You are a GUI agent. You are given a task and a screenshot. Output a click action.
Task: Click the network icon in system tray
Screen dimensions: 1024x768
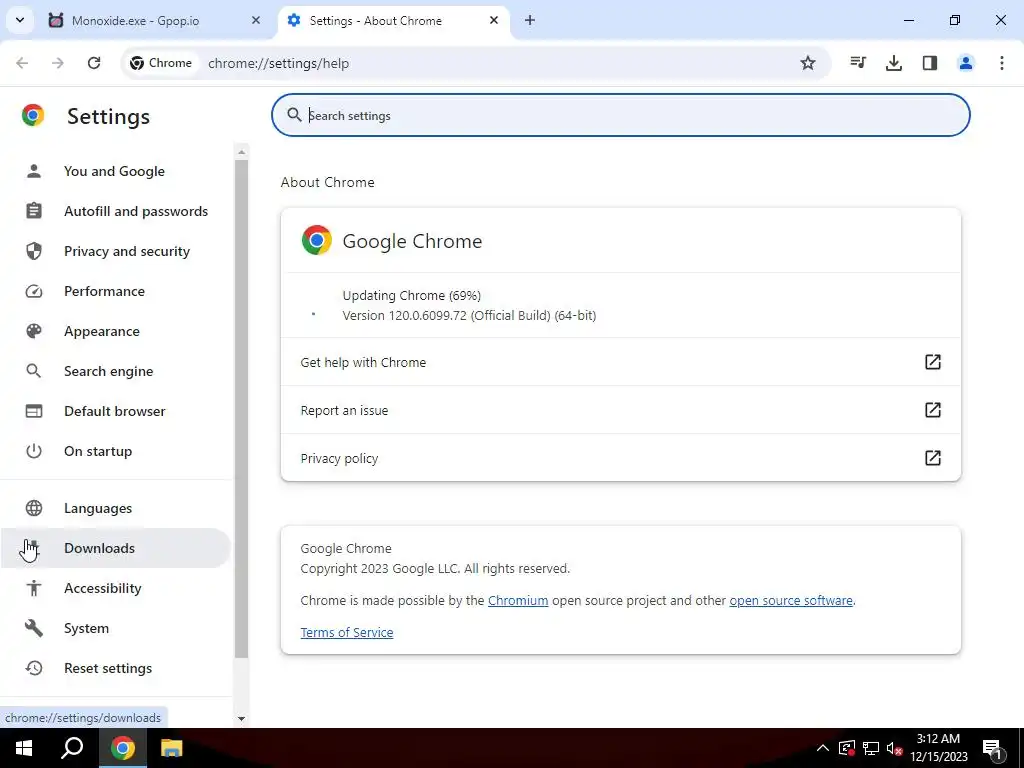point(871,748)
